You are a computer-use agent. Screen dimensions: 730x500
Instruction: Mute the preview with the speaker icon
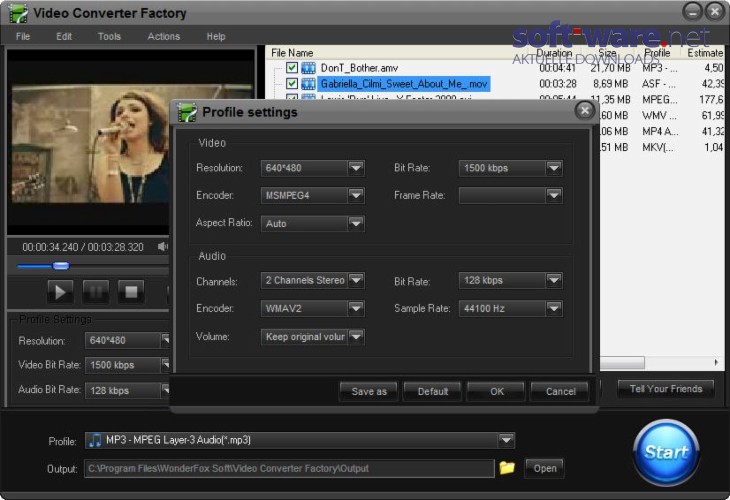click(162, 246)
